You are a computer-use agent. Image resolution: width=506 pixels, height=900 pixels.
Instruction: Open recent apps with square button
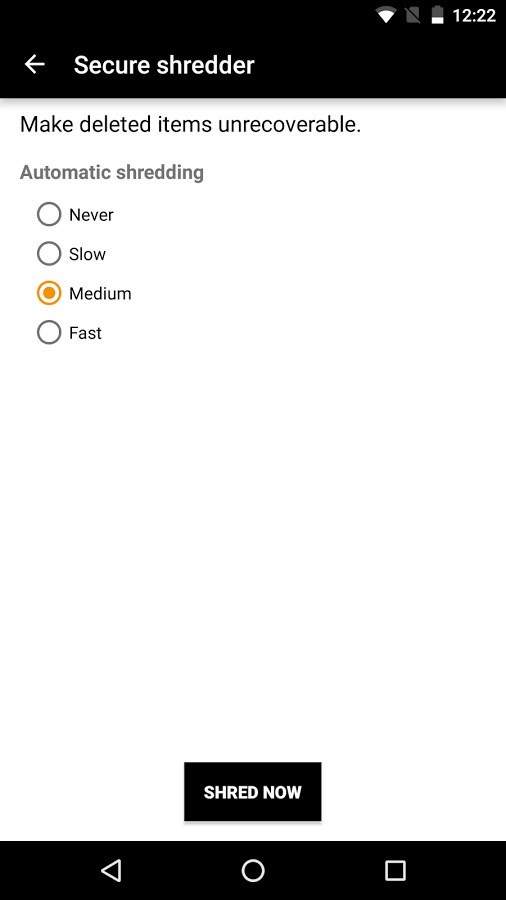tap(395, 870)
